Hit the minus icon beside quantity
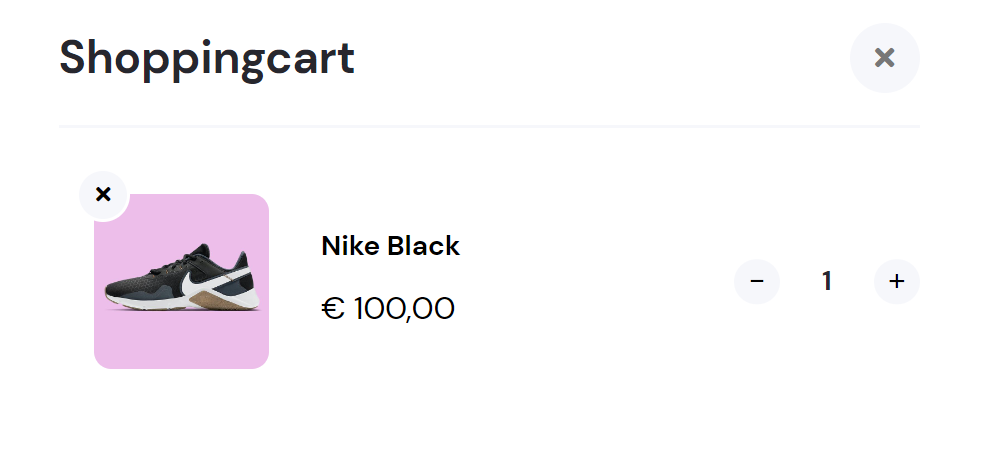998x471 pixels. click(757, 281)
